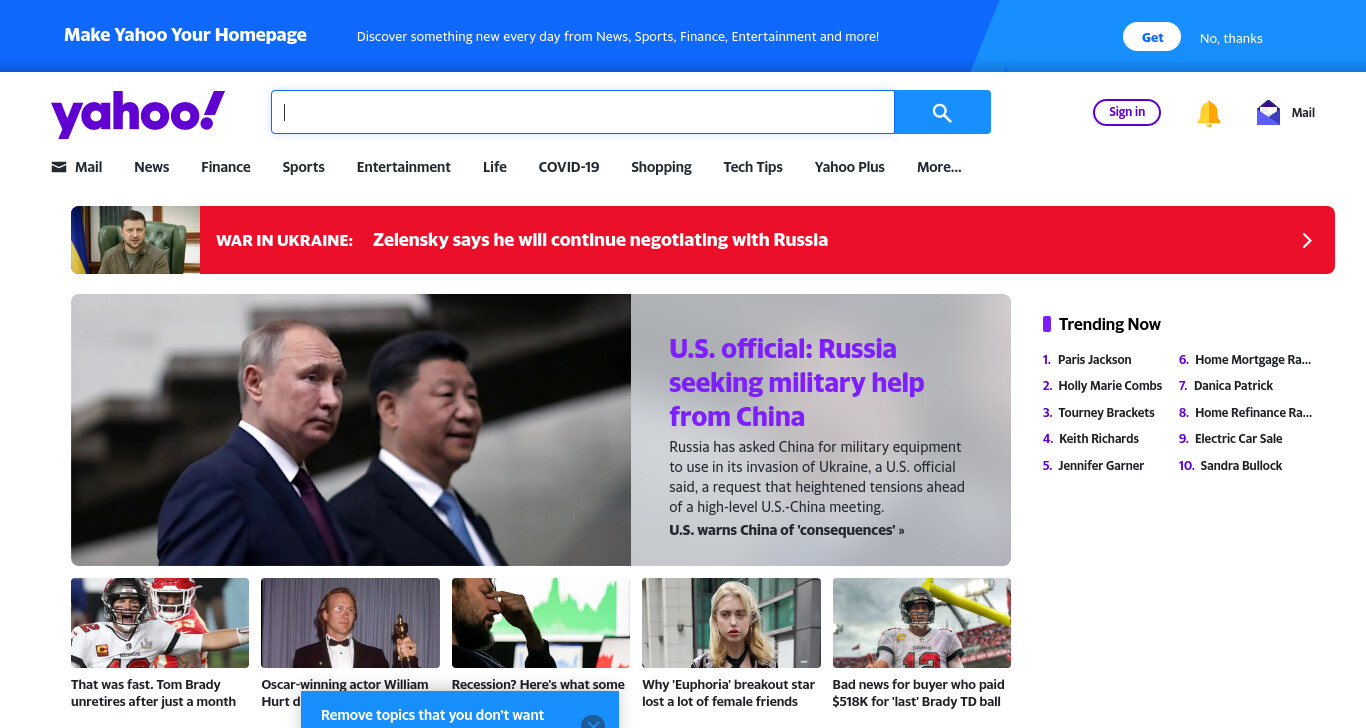Go to the Sports section
The height and width of the screenshot is (728, 1366).
[303, 167]
